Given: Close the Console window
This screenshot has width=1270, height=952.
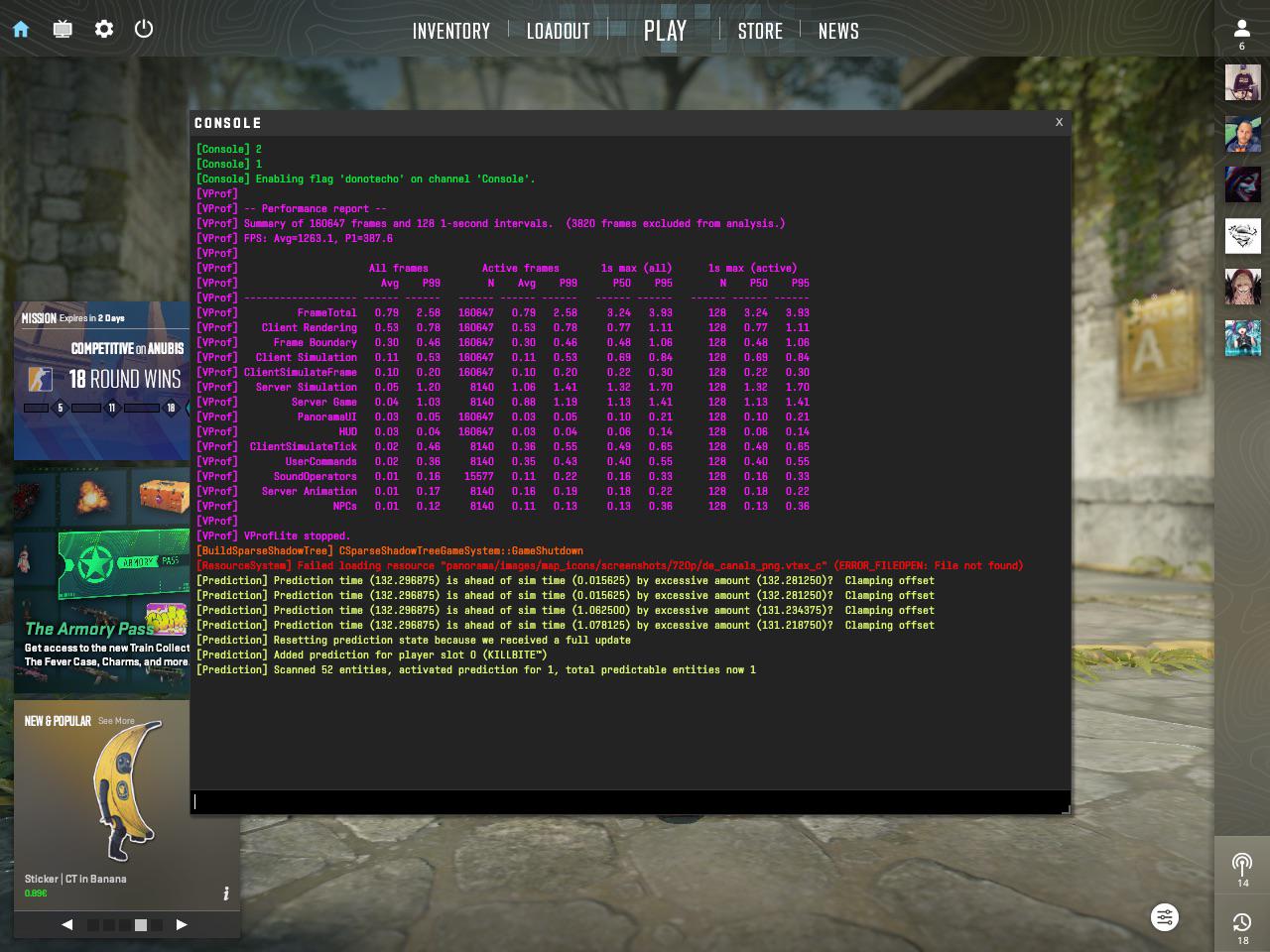Looking at the screenshot, I should [x=1059, y=122].
